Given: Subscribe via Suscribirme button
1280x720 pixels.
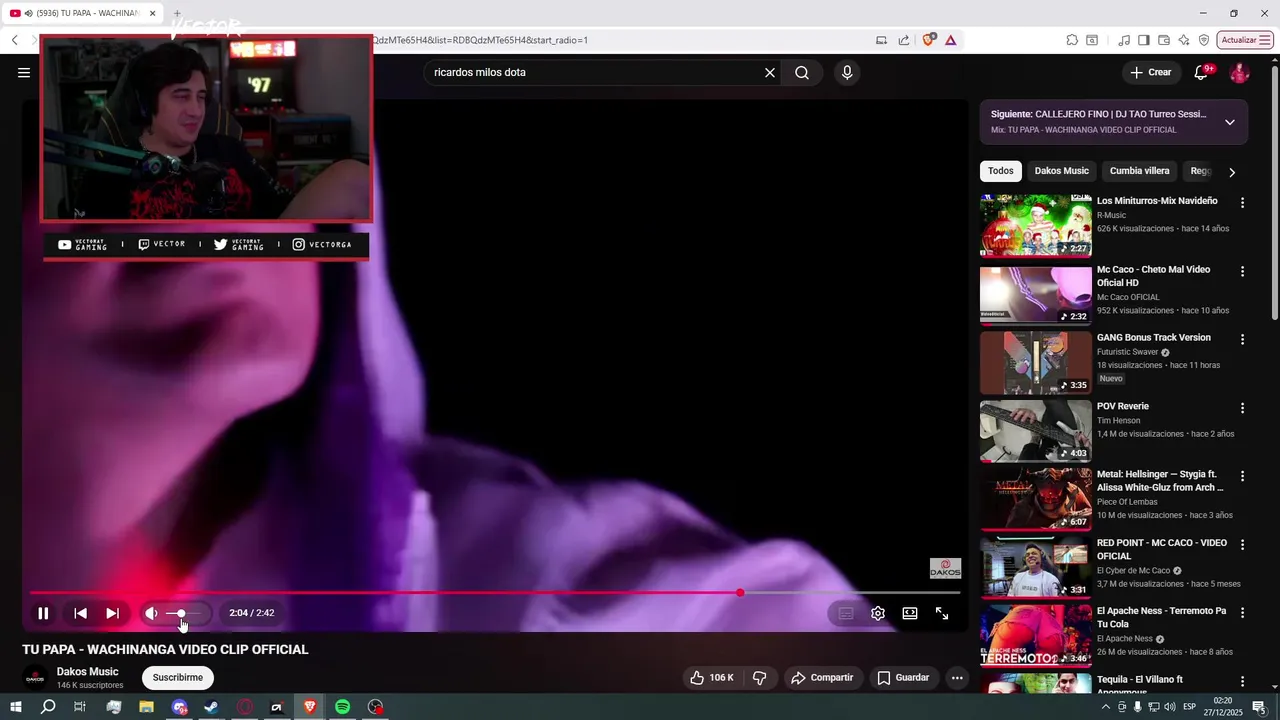Looking at the screenshot, I should click(178, 678).
